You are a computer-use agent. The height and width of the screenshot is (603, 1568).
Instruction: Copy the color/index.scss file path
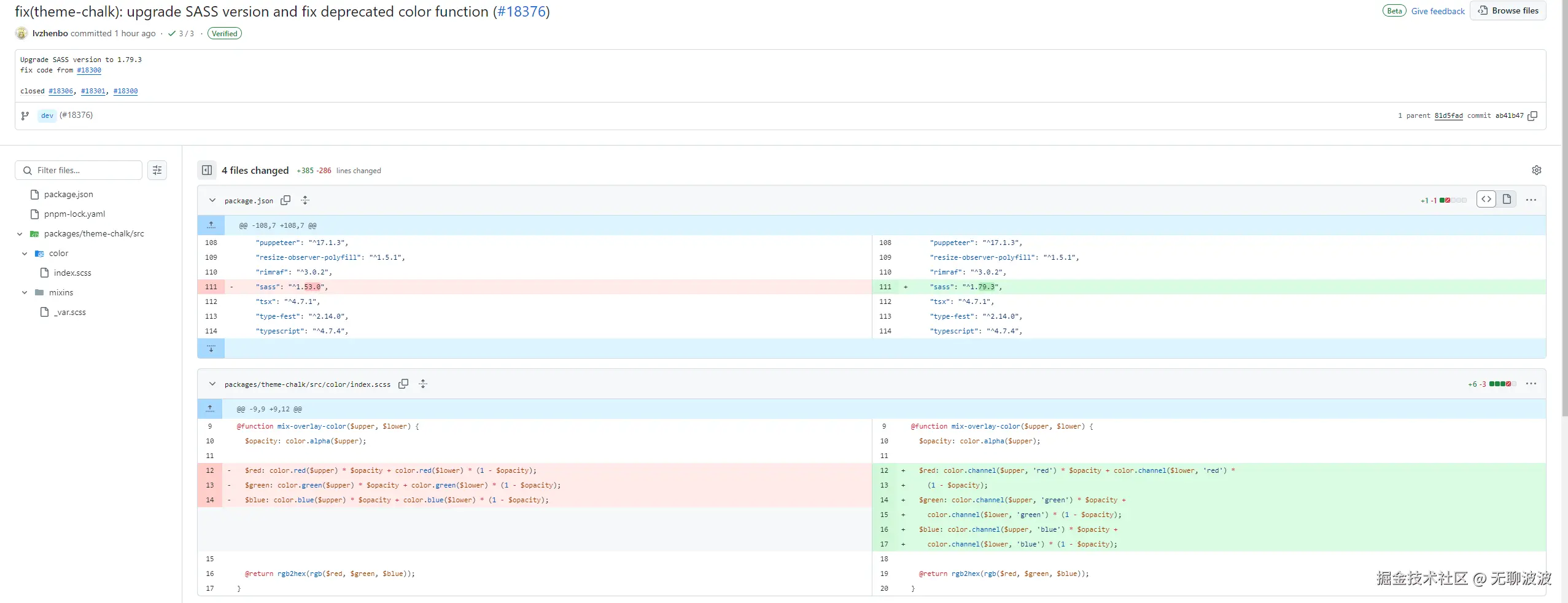(403, 384)
